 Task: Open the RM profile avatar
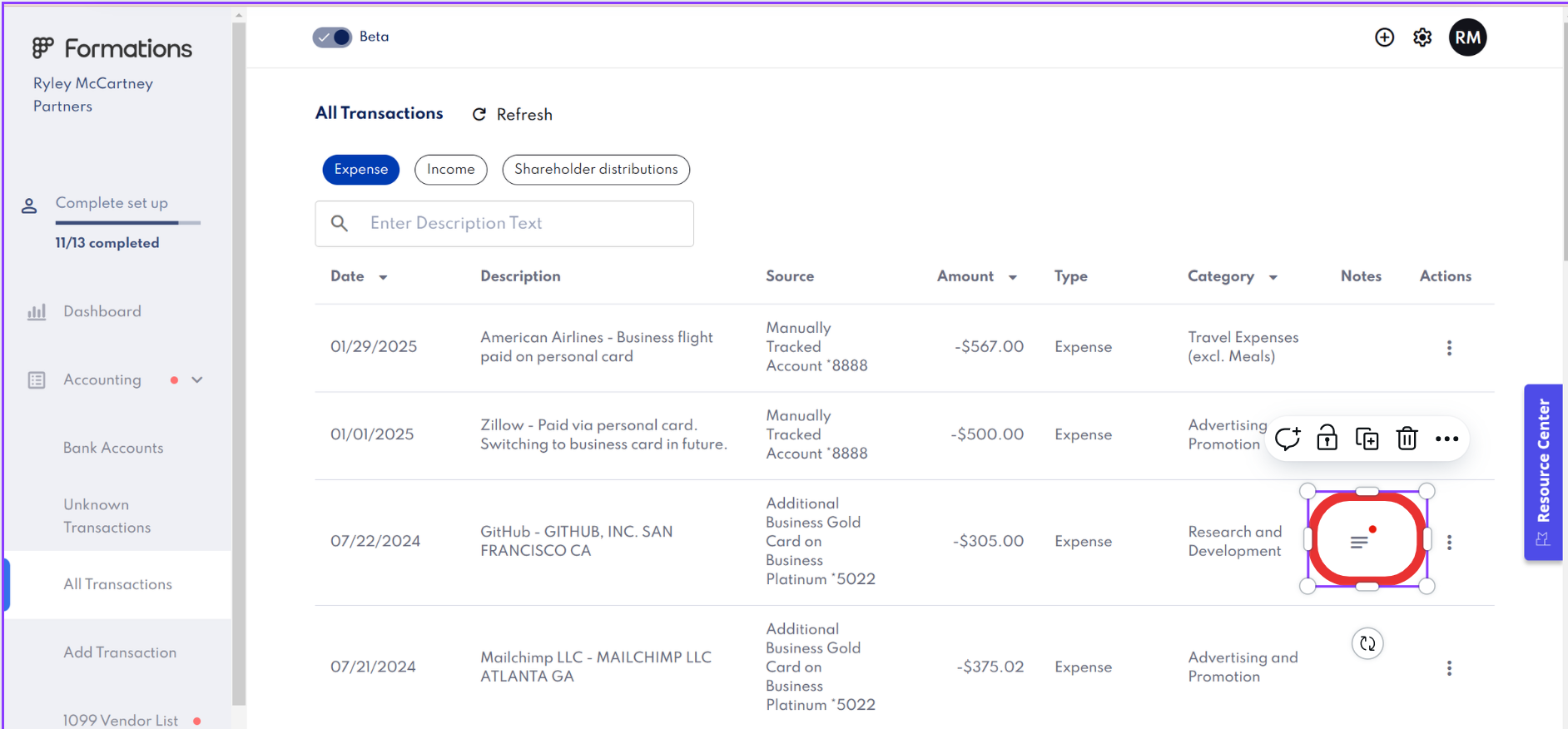(1468, 37)
